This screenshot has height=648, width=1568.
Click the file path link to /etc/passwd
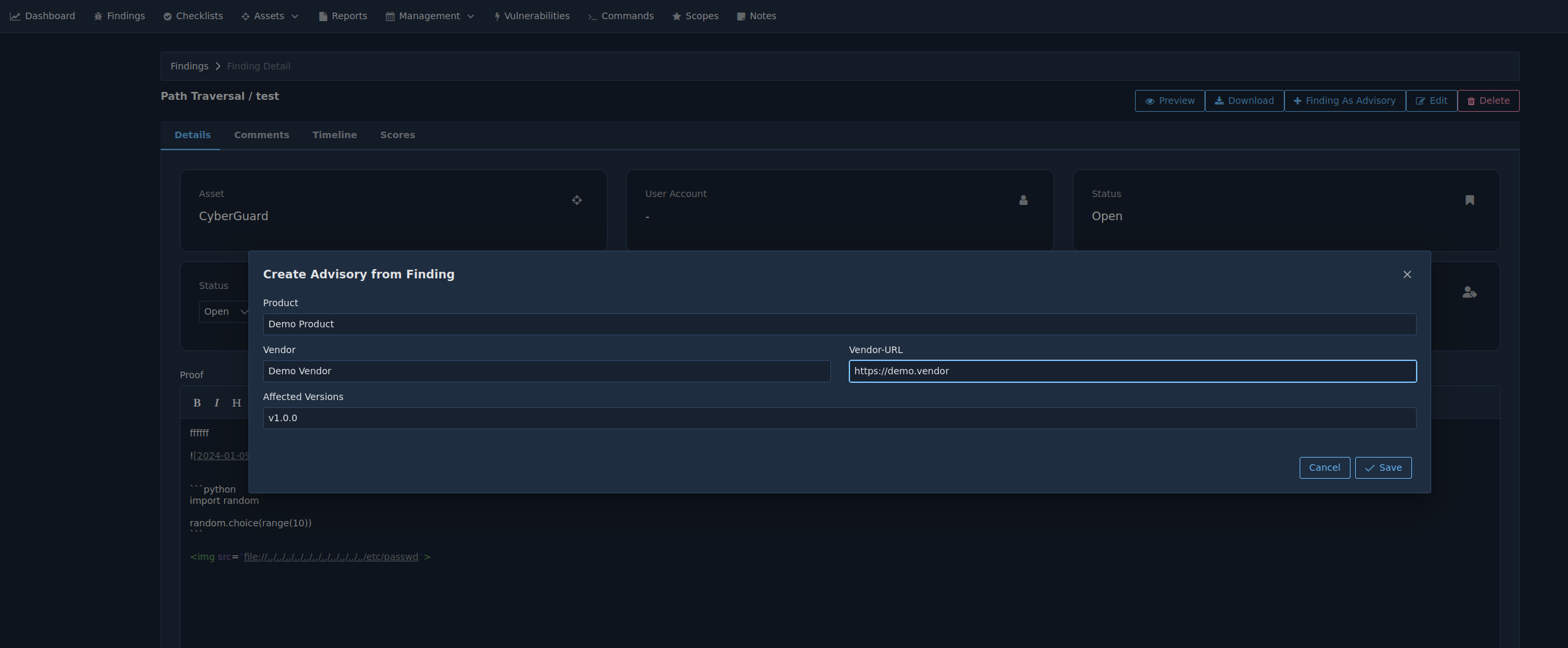click(331, 557)
